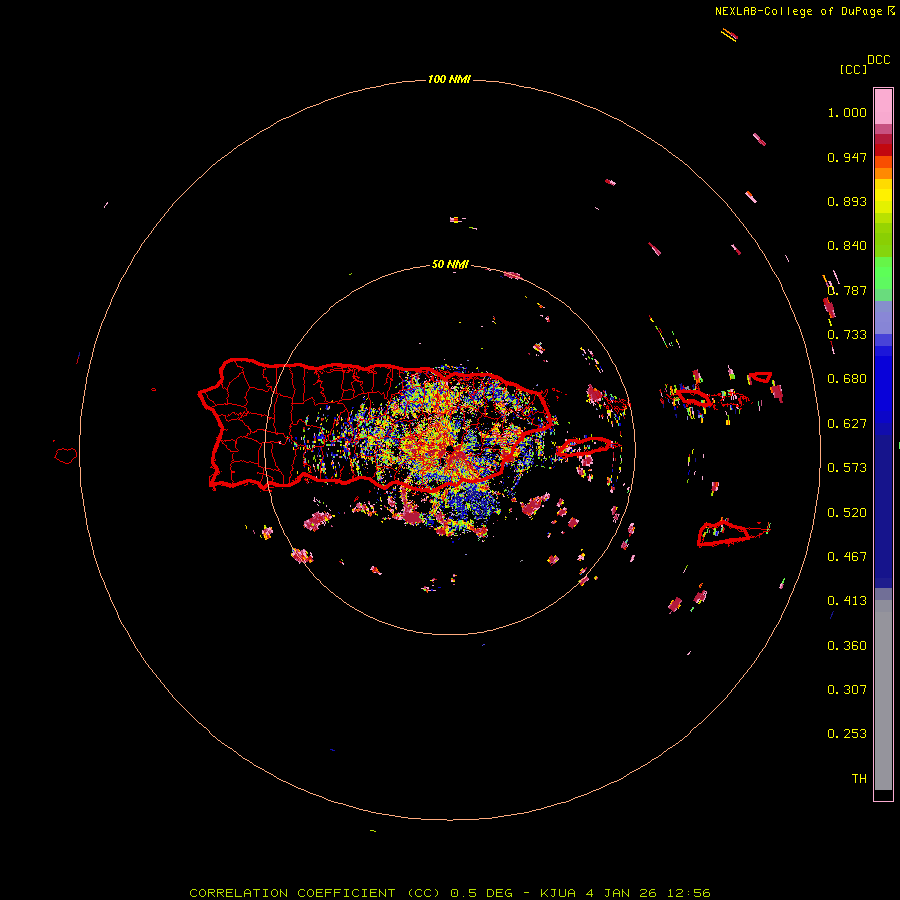Click the 0.520 color scale value
Image resolution: width=900 pixels, height=900 pixels.
click(847, 513)
